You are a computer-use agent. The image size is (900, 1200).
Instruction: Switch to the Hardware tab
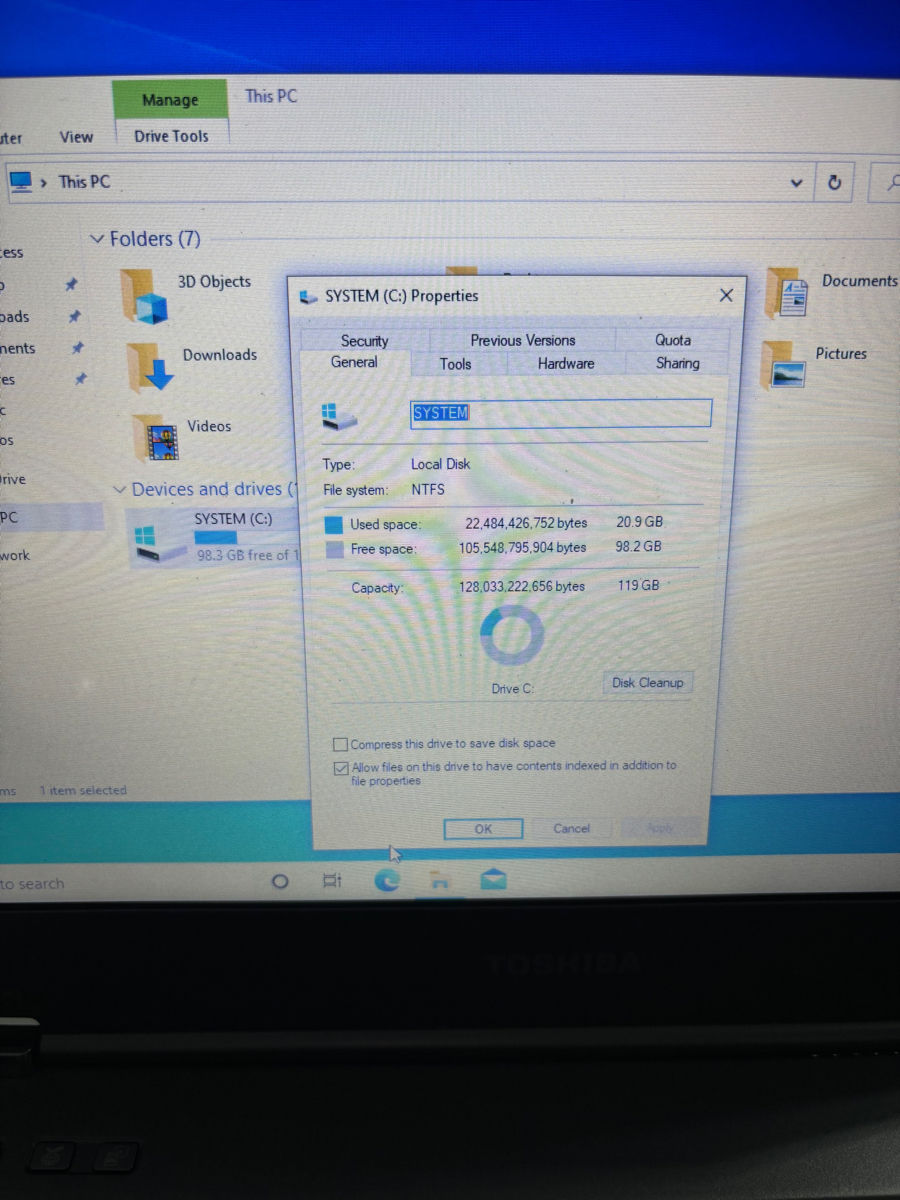566,364
